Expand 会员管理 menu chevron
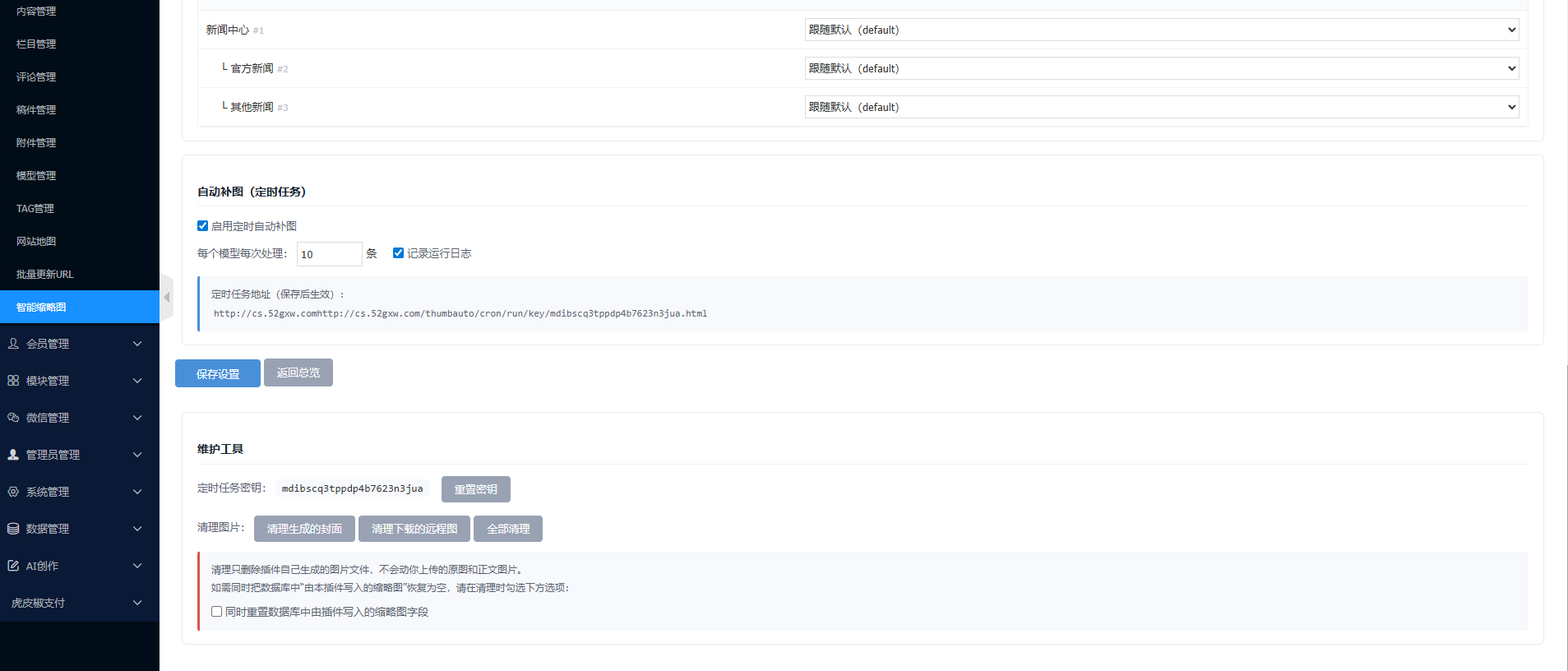 click(137, 344)
